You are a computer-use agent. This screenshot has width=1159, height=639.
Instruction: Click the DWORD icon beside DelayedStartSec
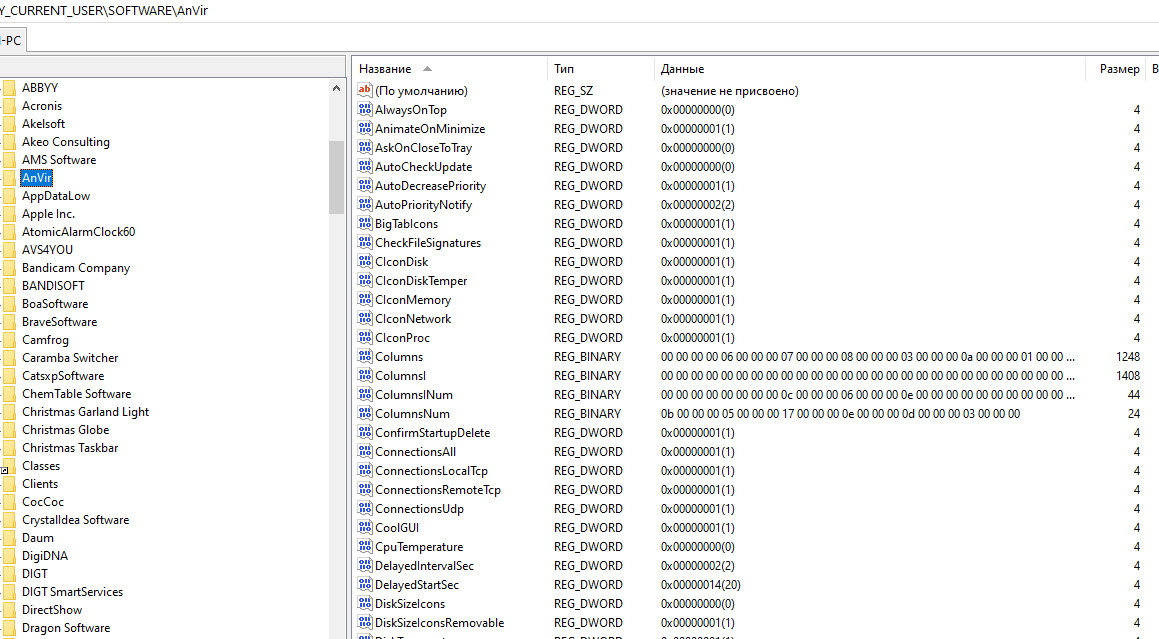pos(365,585)
